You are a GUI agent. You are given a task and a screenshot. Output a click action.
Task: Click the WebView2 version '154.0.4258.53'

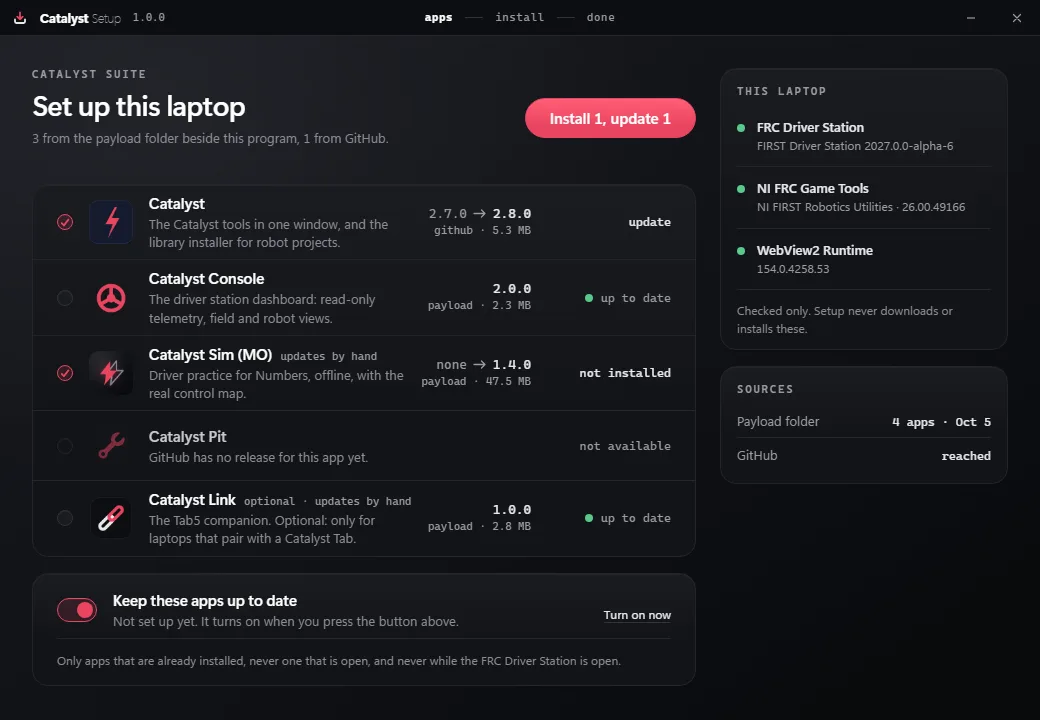coord(793,269)
